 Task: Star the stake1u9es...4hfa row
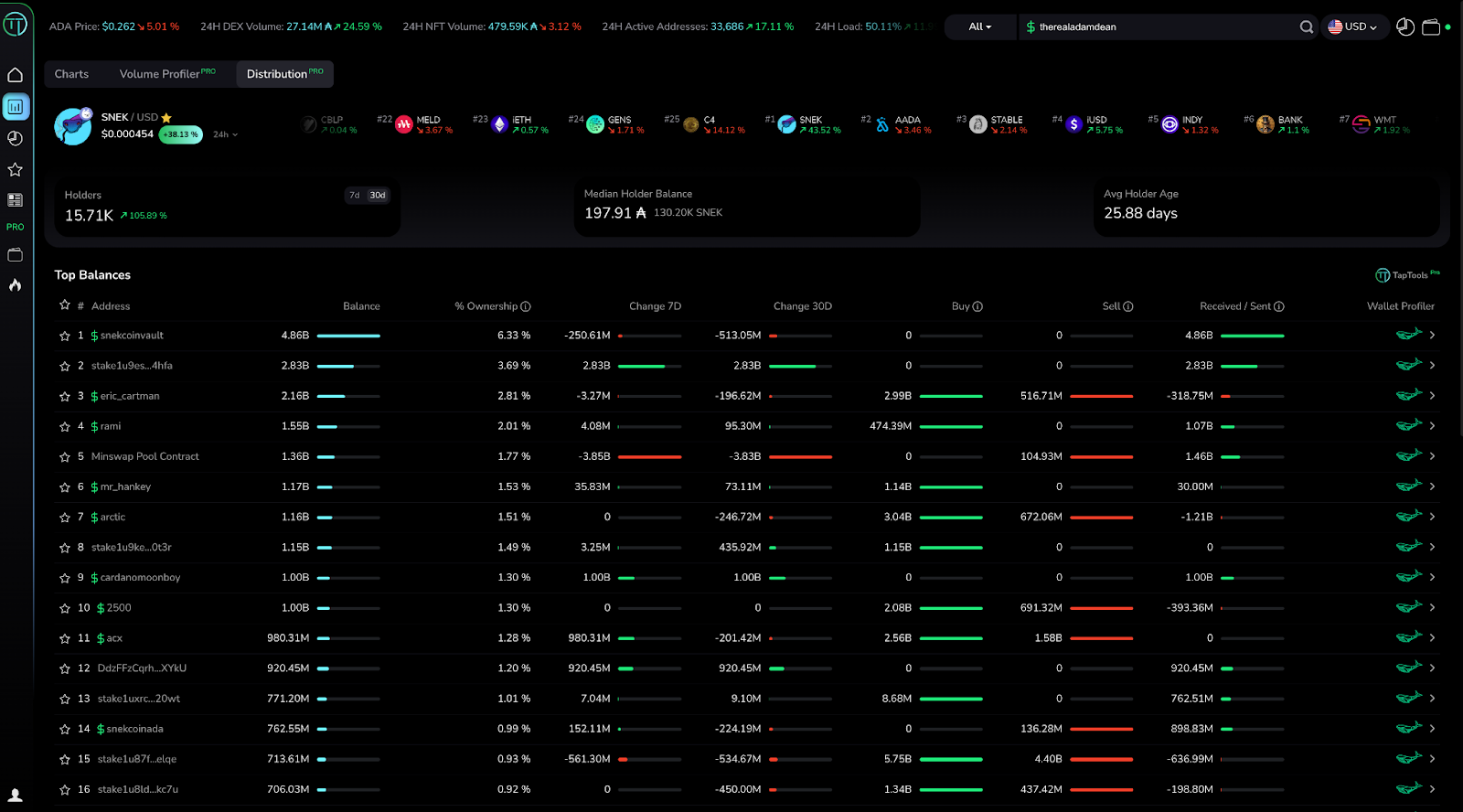click(x=65, y=366)
